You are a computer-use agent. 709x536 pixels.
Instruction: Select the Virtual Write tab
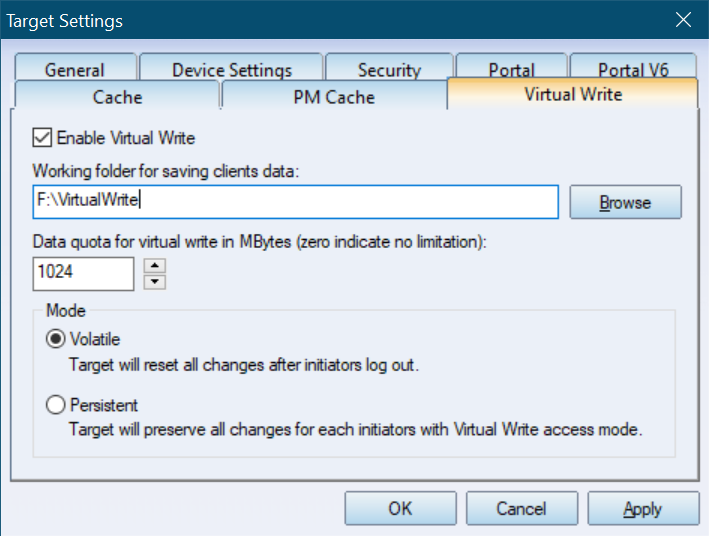pyautogui.click(x=573, y=94)
